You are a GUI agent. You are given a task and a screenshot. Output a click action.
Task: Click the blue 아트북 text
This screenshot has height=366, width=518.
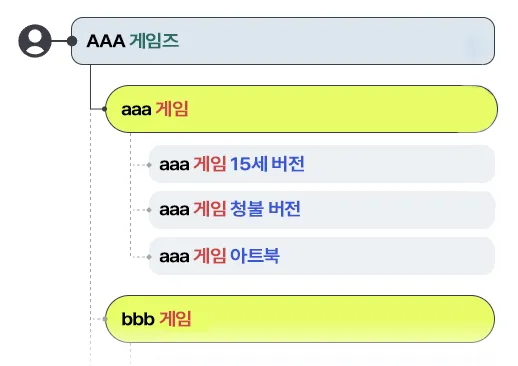point(255,256)
